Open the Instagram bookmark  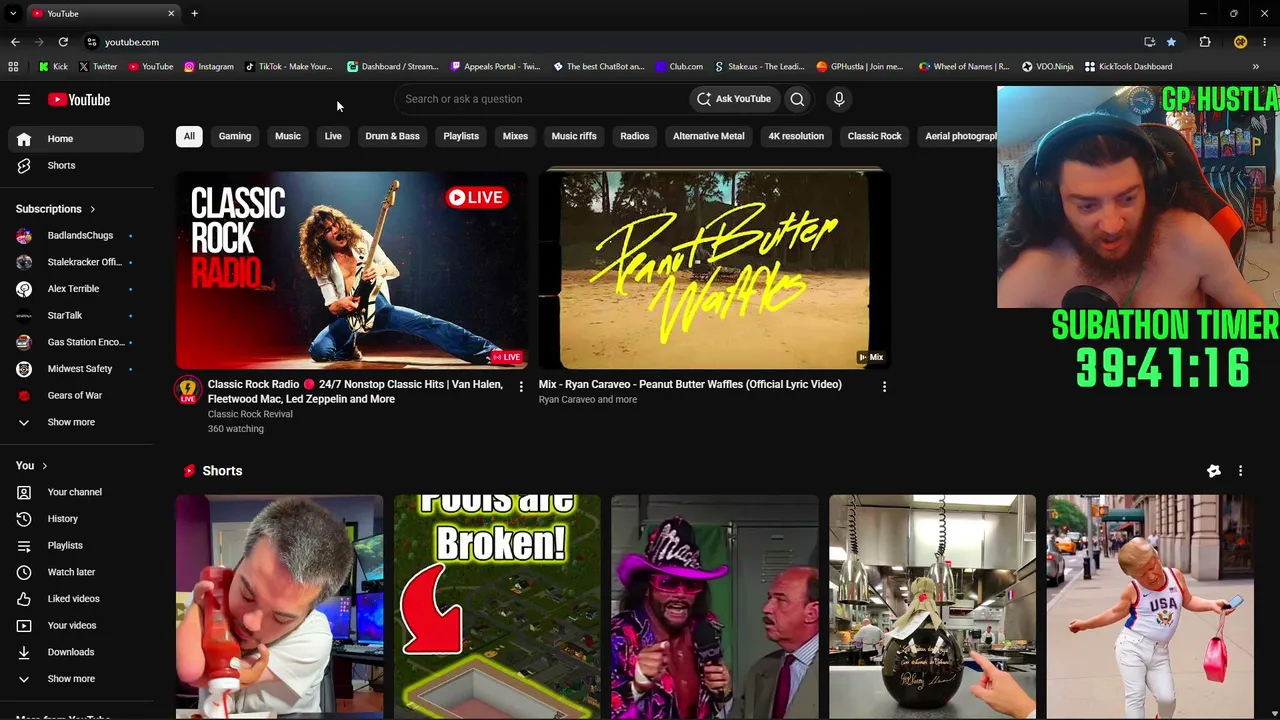pyautogui.click(x=208, y=67)
